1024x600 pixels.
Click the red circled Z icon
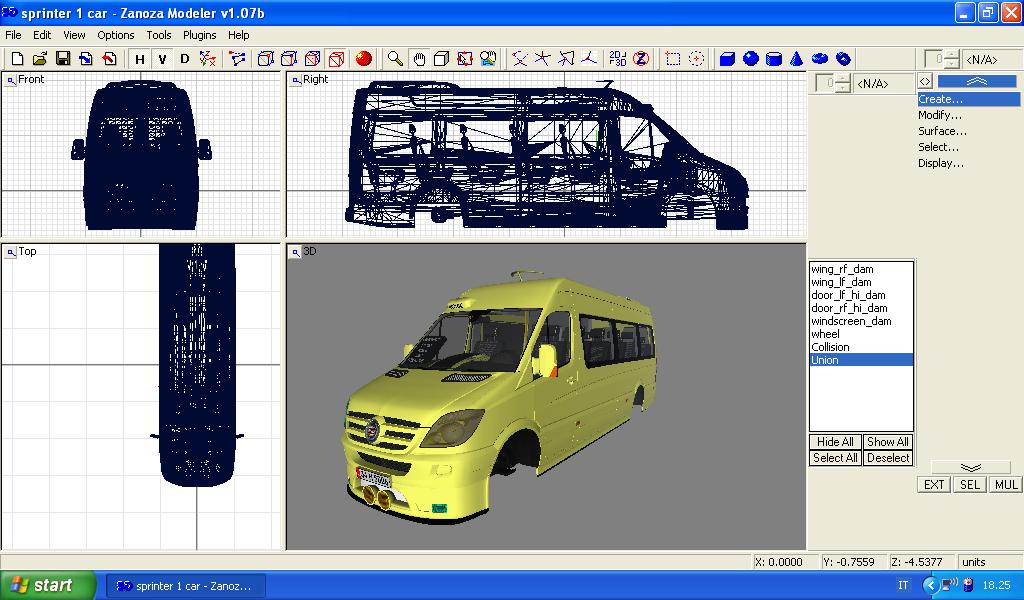[x=641, y=59]
